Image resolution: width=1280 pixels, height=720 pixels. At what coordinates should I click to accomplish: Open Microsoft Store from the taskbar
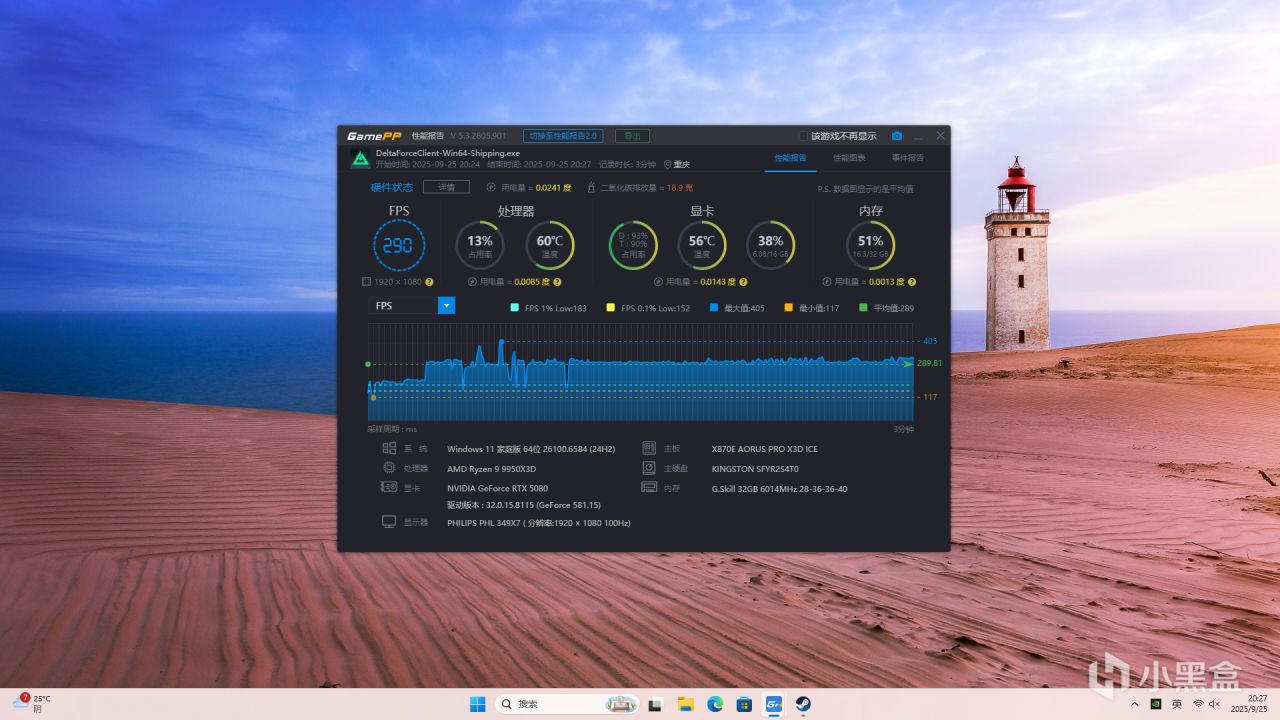pyautogui.click(x=744, y=704)
